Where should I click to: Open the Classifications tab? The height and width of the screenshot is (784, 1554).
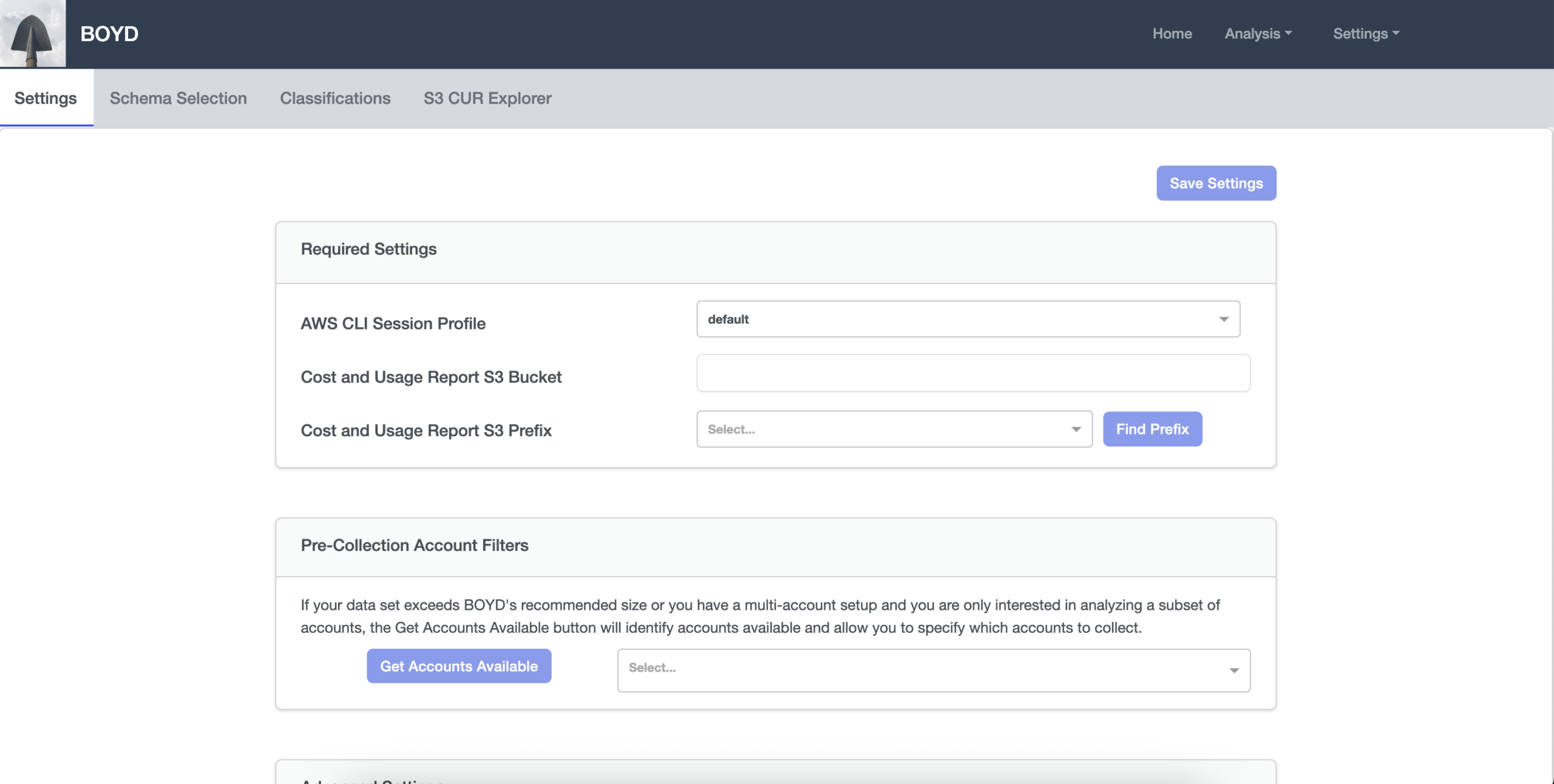pos(335,98)
